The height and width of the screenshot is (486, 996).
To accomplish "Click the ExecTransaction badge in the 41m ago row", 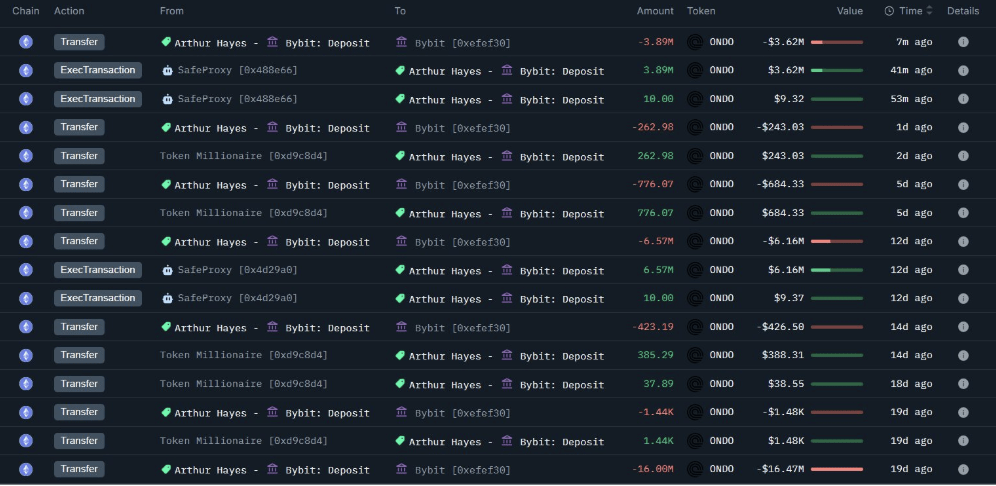I will (97, 71).
